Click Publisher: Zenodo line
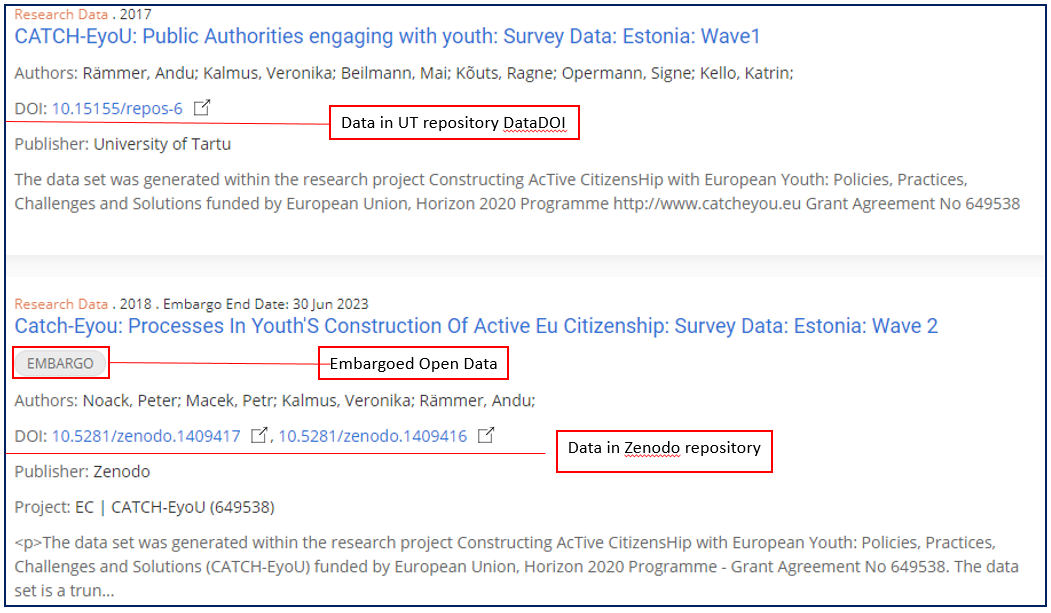This screenshot has width=1051, height=613. (x=82, y=471)
